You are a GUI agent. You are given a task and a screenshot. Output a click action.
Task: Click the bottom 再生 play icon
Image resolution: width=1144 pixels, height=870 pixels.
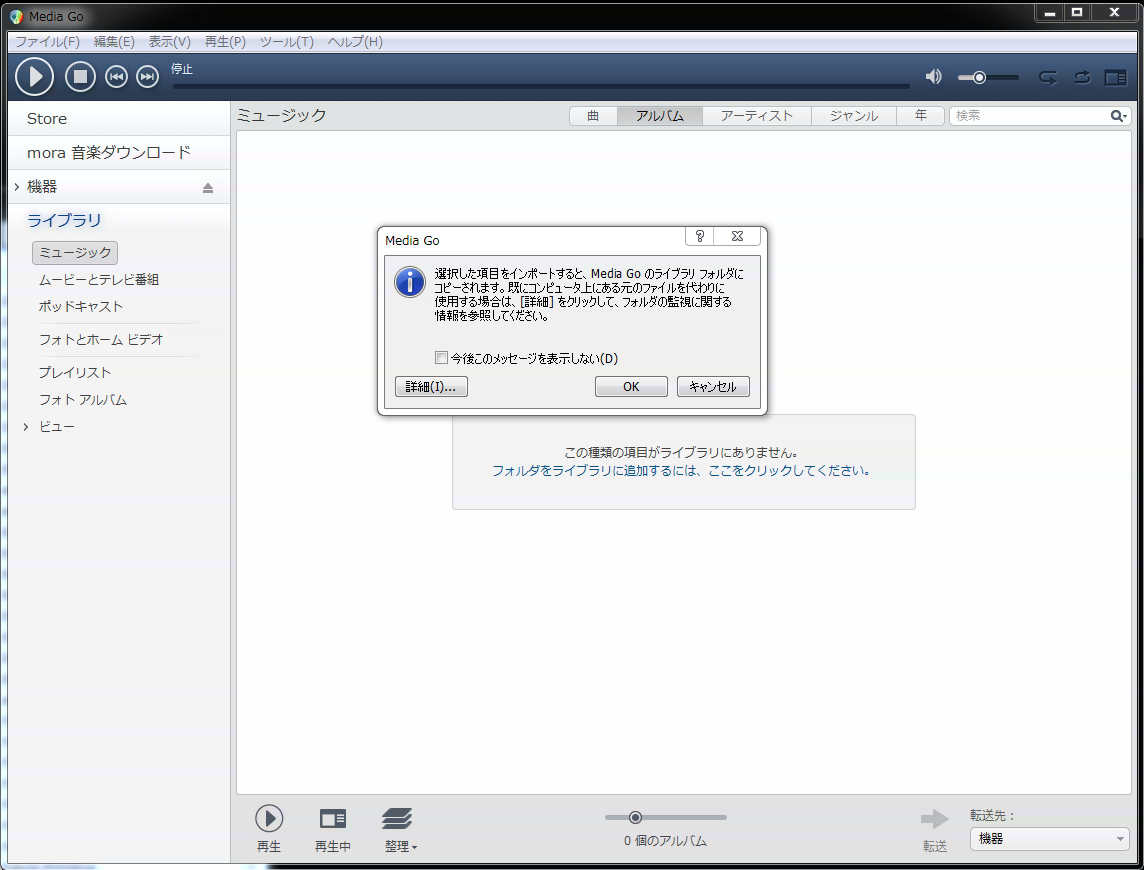pyautogui.click(x=269, y=818)
